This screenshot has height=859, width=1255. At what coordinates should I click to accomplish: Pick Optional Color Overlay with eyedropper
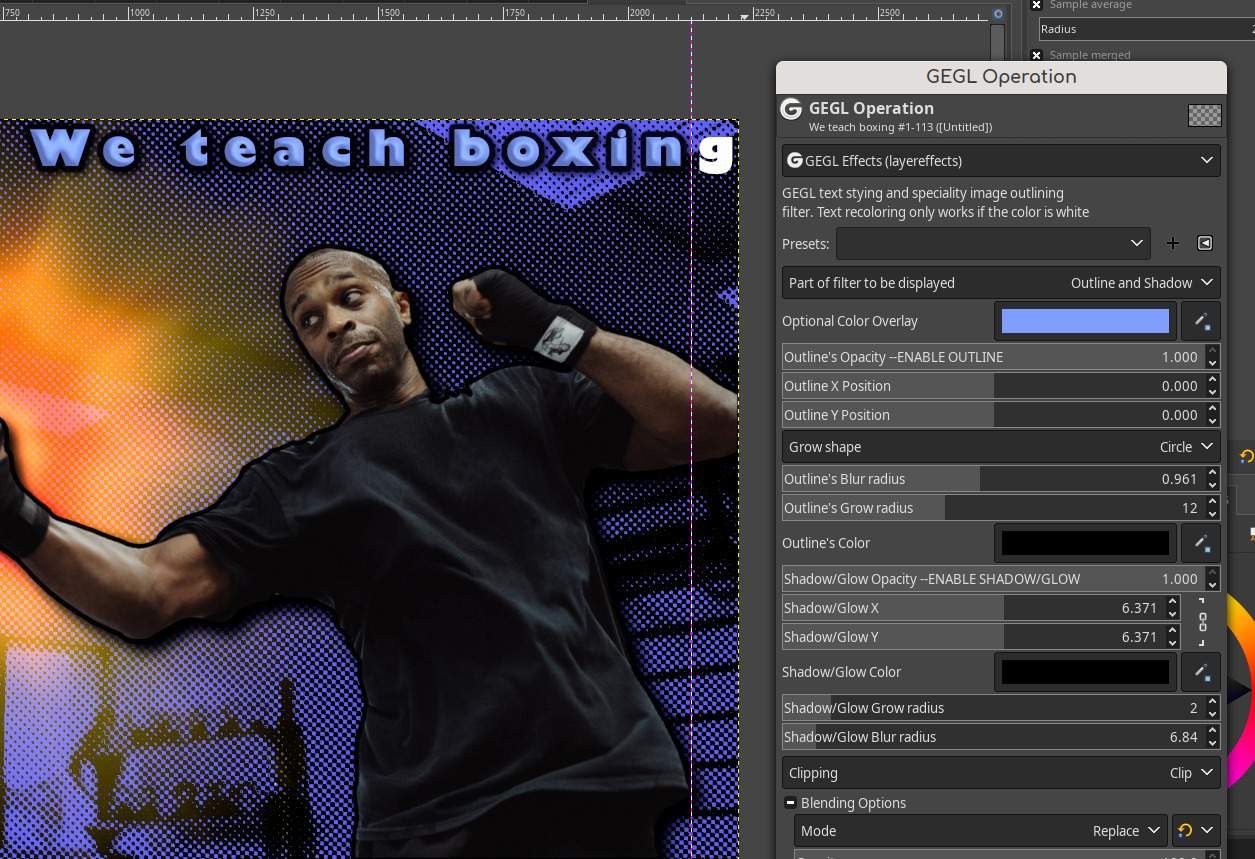(x=1201, y=322)
